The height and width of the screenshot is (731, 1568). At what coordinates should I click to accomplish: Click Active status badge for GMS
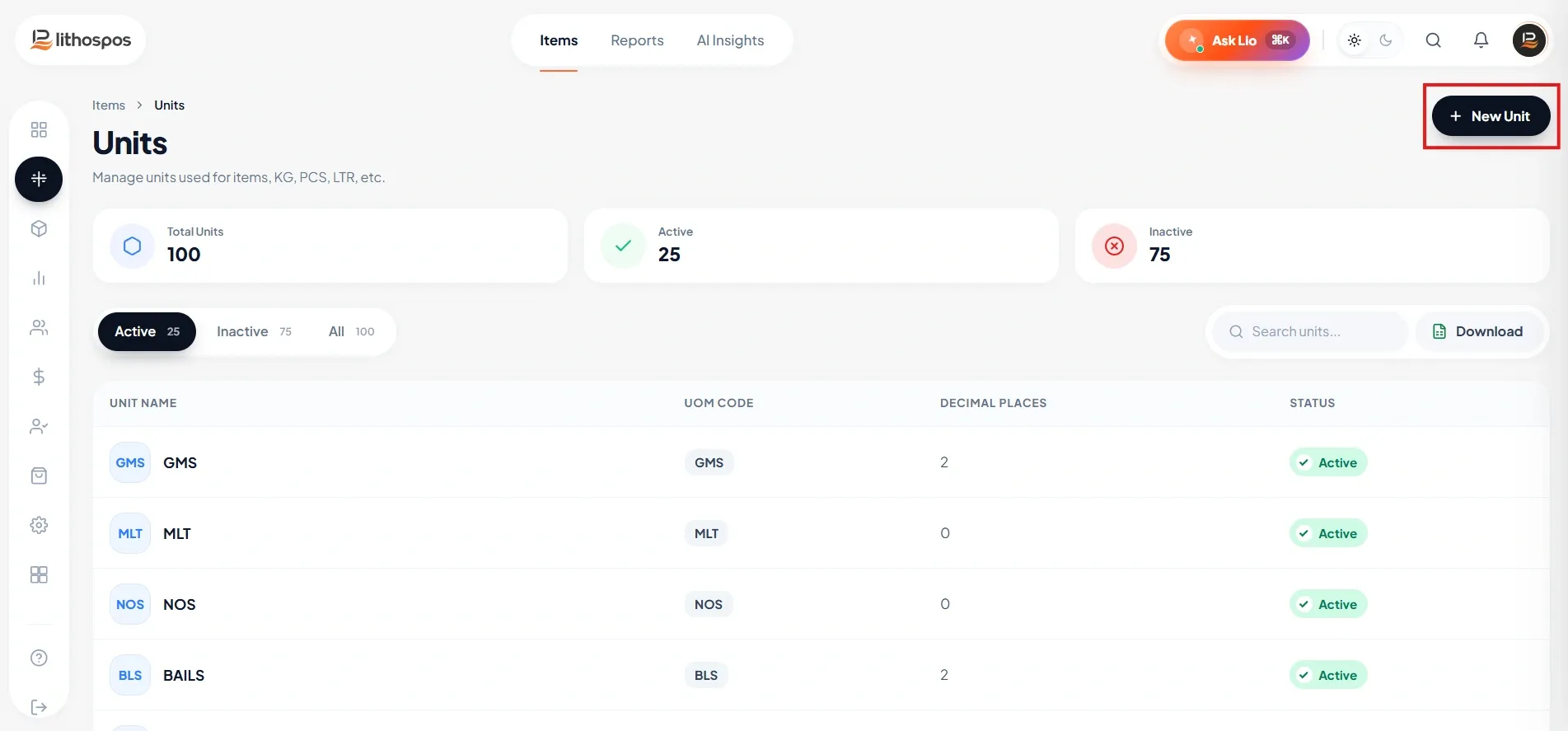tap(1328, 462)
